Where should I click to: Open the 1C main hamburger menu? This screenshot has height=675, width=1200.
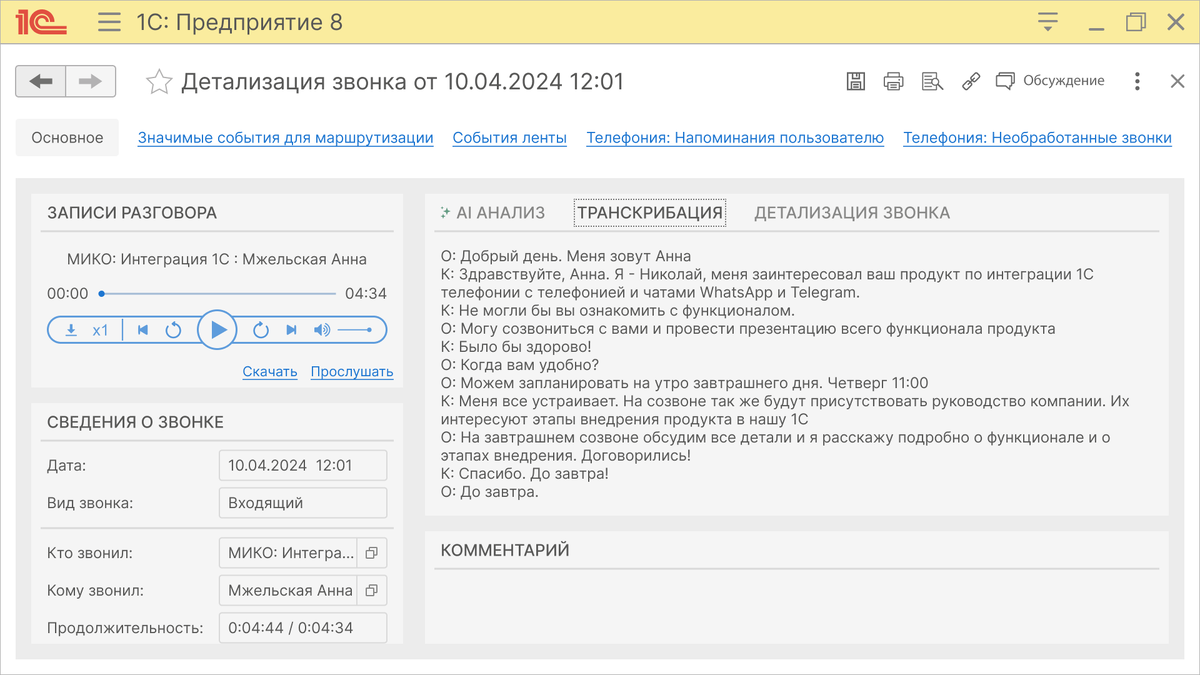110,22
